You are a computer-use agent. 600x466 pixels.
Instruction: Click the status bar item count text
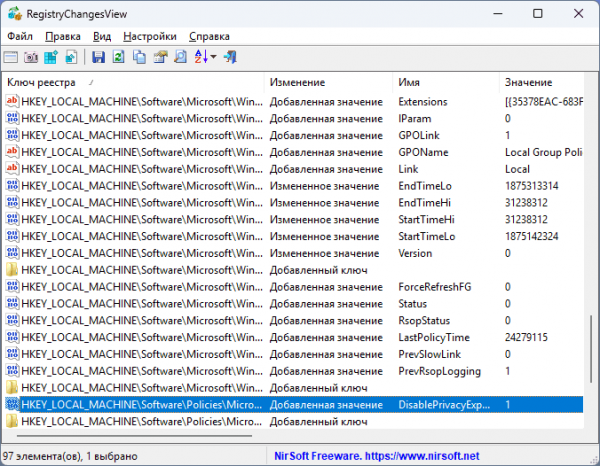coord(70,456)
